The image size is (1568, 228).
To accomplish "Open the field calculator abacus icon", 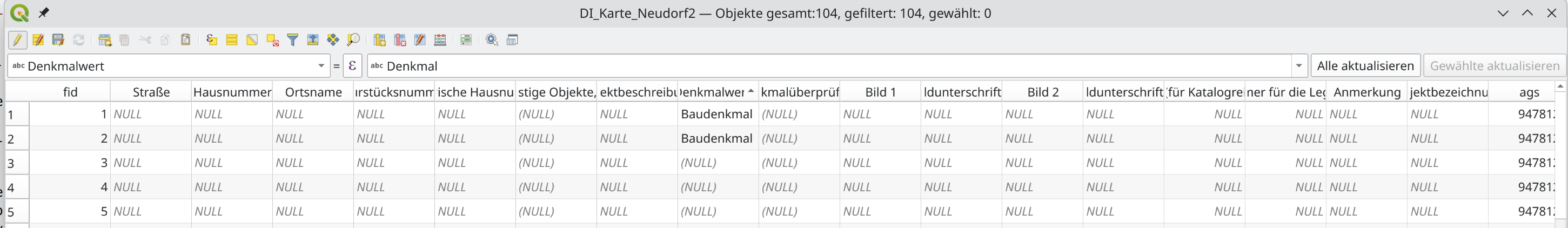I will pos(440,40).
